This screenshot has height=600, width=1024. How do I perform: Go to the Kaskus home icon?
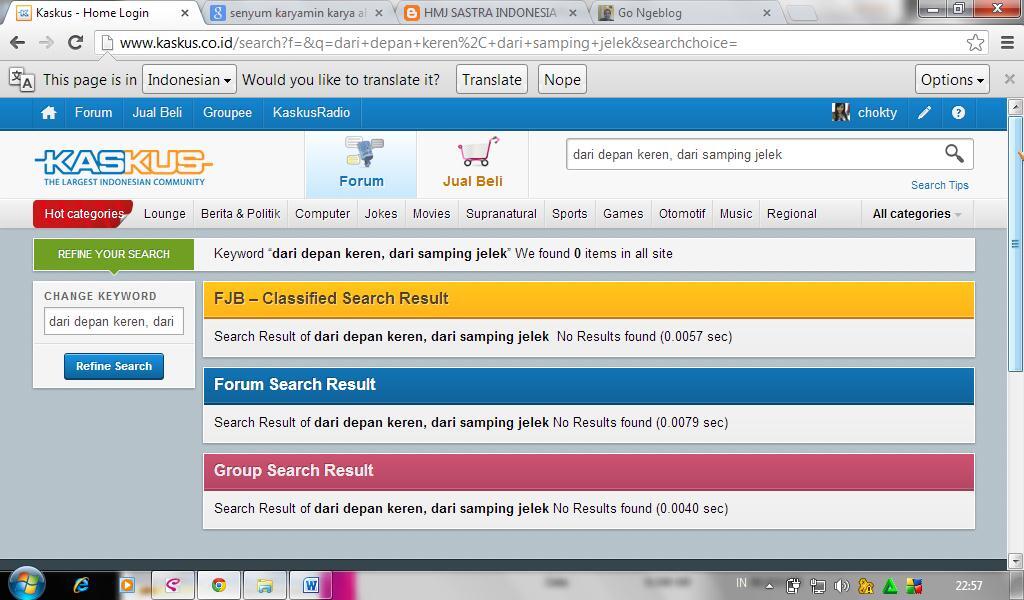[49, 113]
